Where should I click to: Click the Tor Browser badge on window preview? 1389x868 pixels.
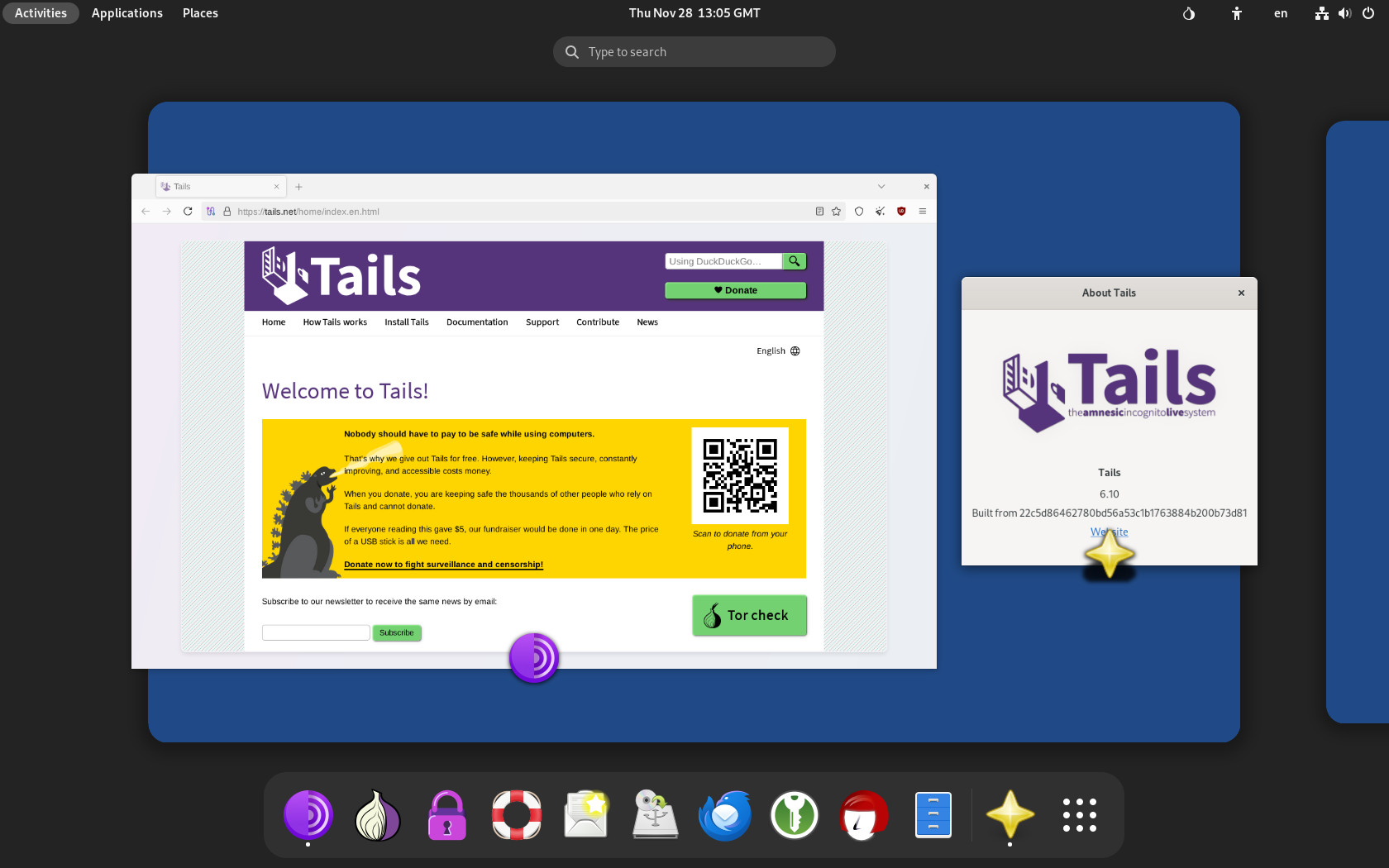point(534,658)
